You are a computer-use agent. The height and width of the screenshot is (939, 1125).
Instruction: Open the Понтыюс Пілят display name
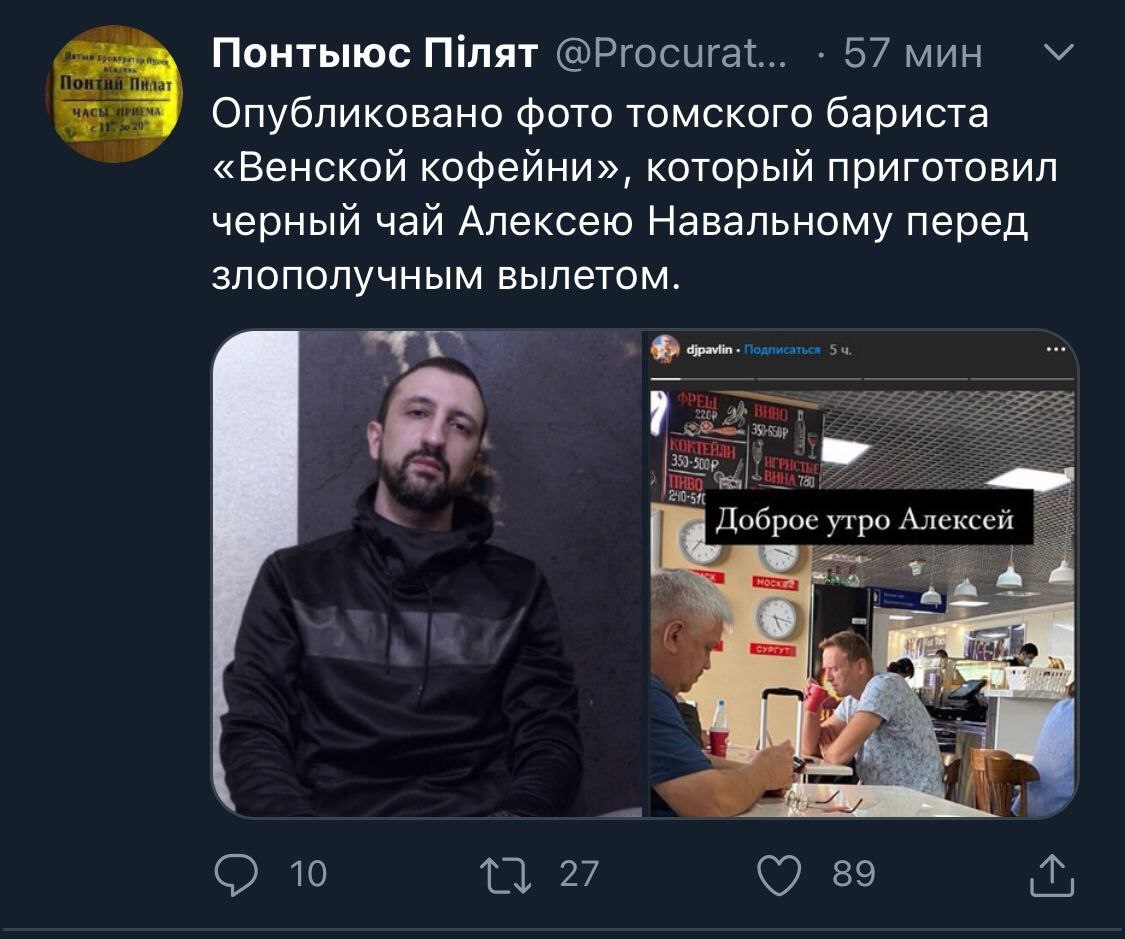[375, 53]
